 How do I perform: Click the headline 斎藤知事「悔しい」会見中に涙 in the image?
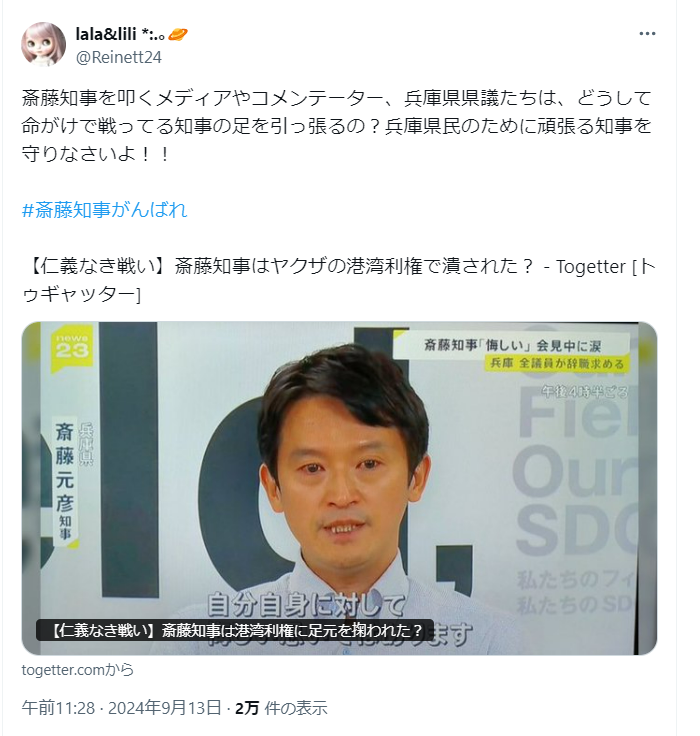click(512, 346)
